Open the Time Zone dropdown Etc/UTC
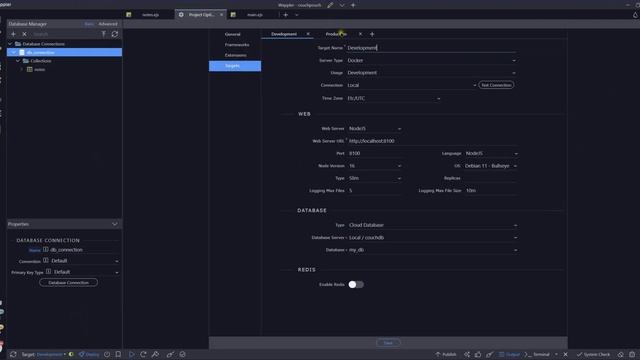This screenshot has height=360, width=640. [394, 98]
